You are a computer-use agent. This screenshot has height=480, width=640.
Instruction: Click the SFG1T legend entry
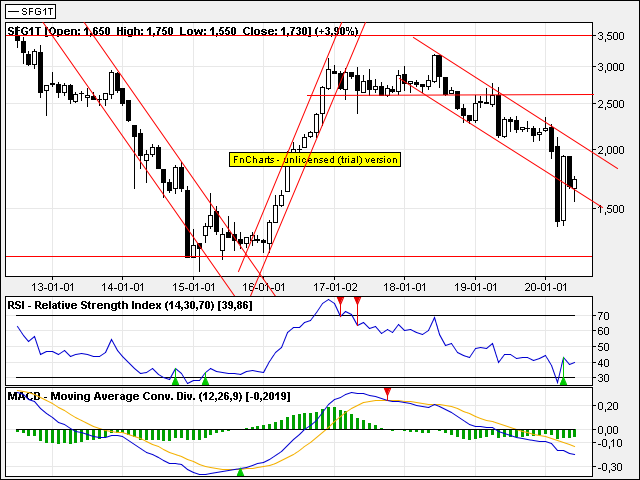coord(31,11)
